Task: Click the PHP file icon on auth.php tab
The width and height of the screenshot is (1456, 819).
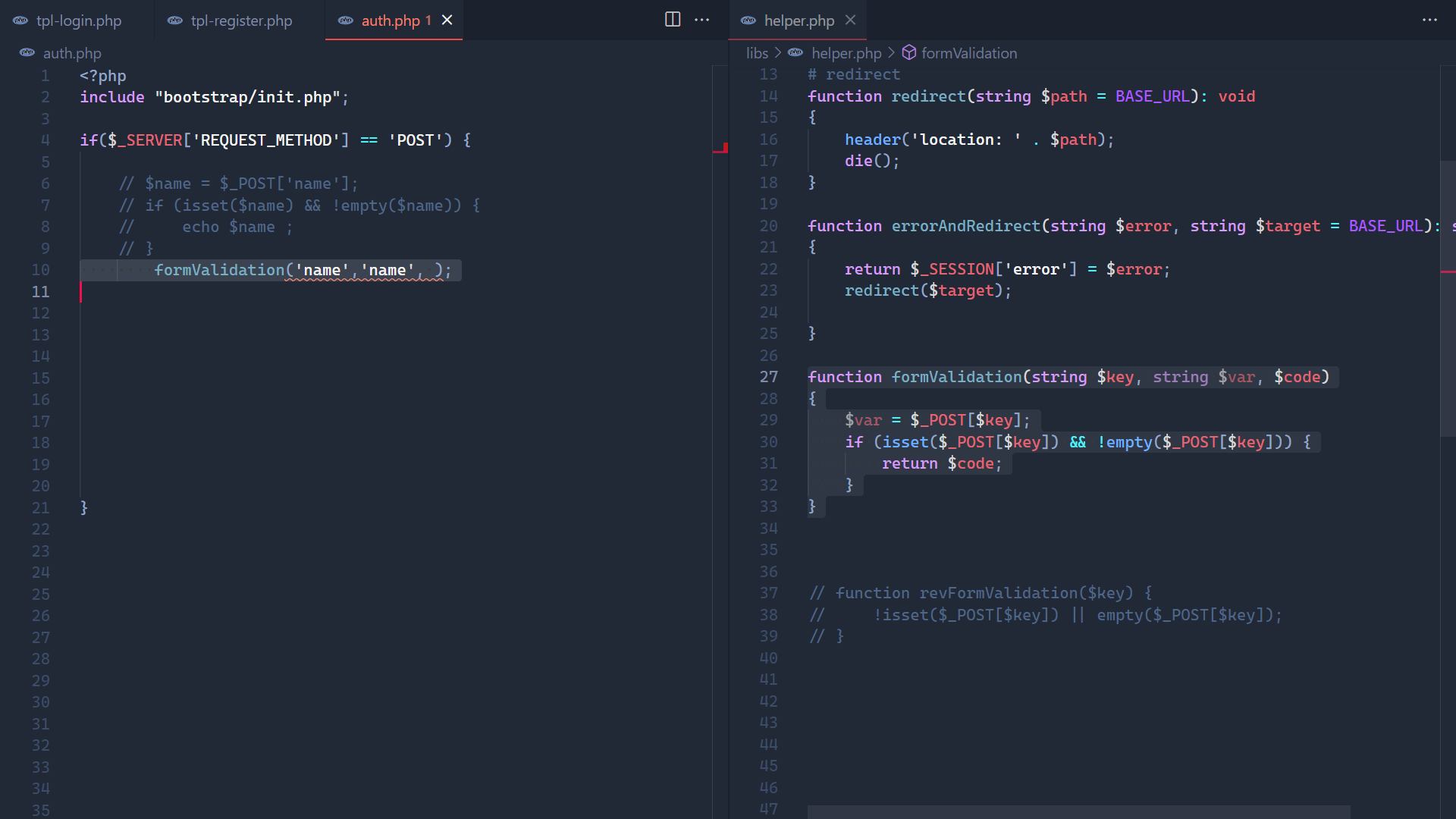Action: (346, 20)
